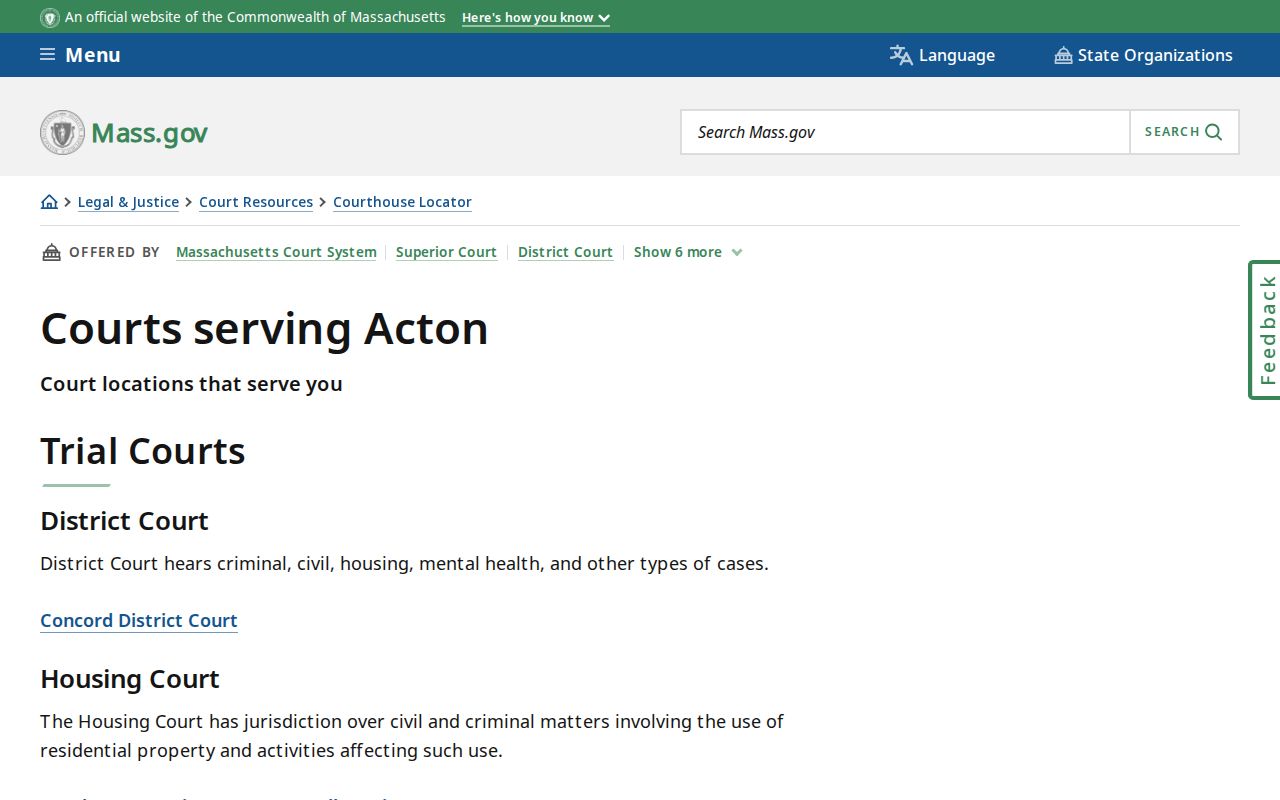
Task: Click the Language translate icon
Action: [901, 55]
